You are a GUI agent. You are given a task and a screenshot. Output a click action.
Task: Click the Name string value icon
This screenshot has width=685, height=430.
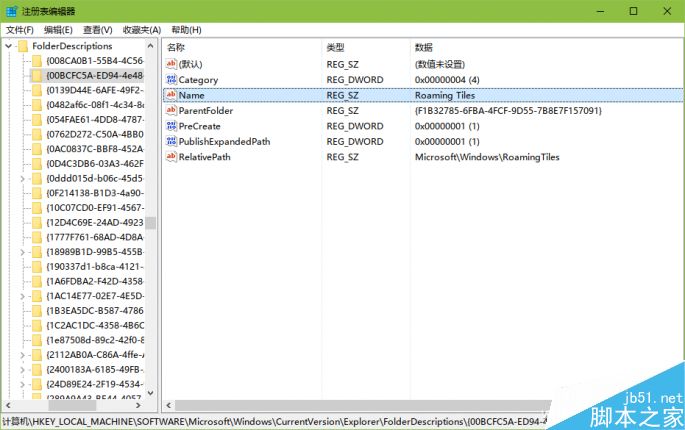[171, 95]
